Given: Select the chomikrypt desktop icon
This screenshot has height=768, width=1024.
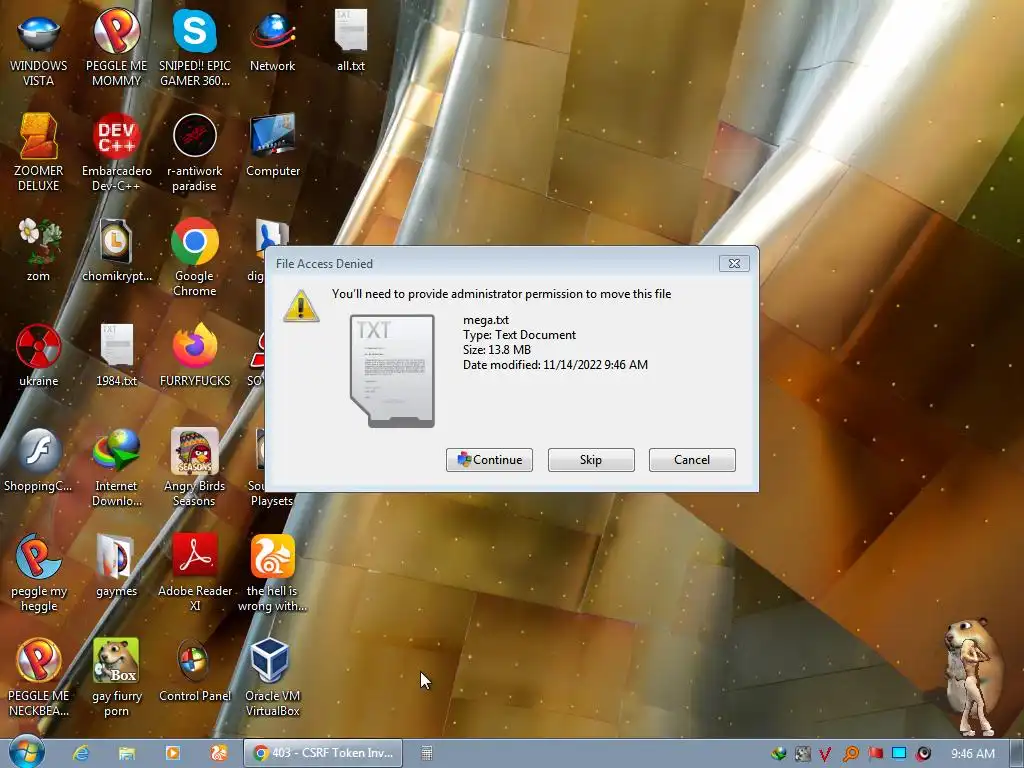Looking at the screenshot, I should (x=116, y=251).
